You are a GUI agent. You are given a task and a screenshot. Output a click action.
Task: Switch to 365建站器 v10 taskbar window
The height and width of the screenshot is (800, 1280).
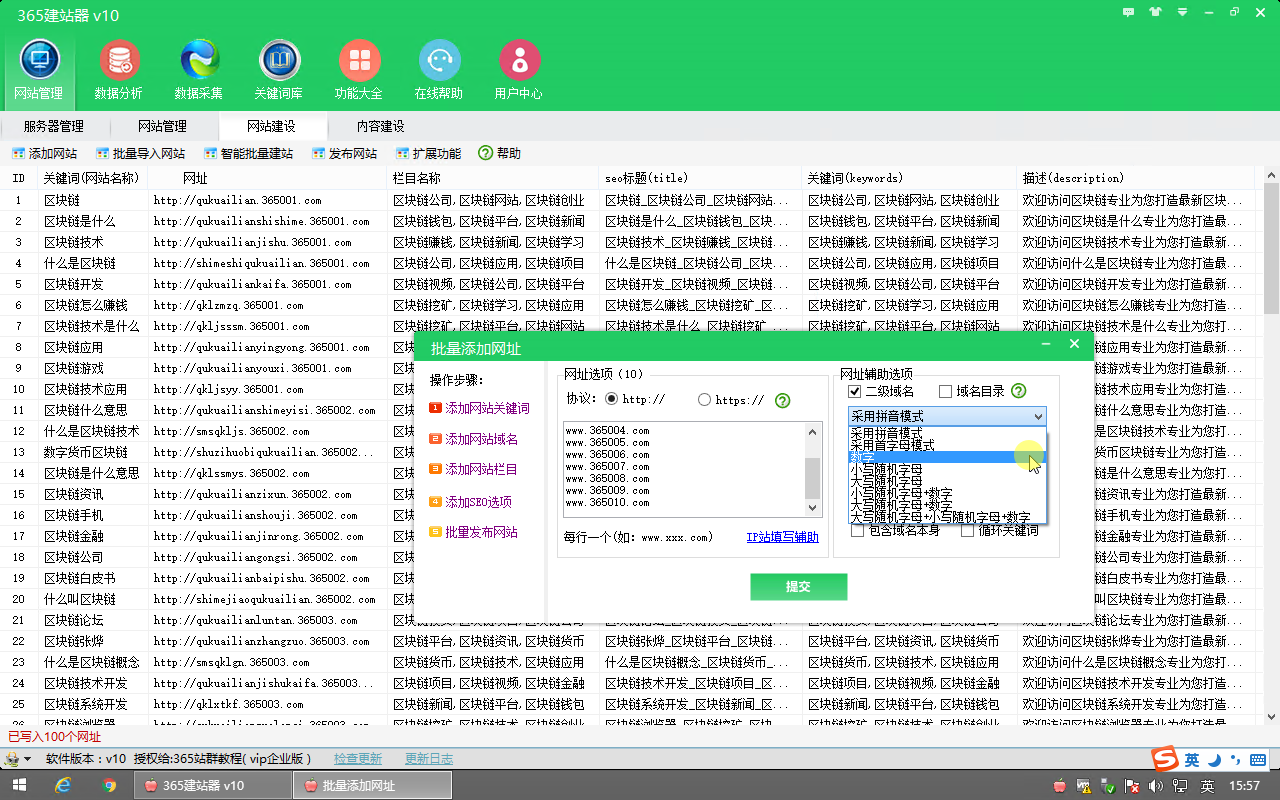212,786
